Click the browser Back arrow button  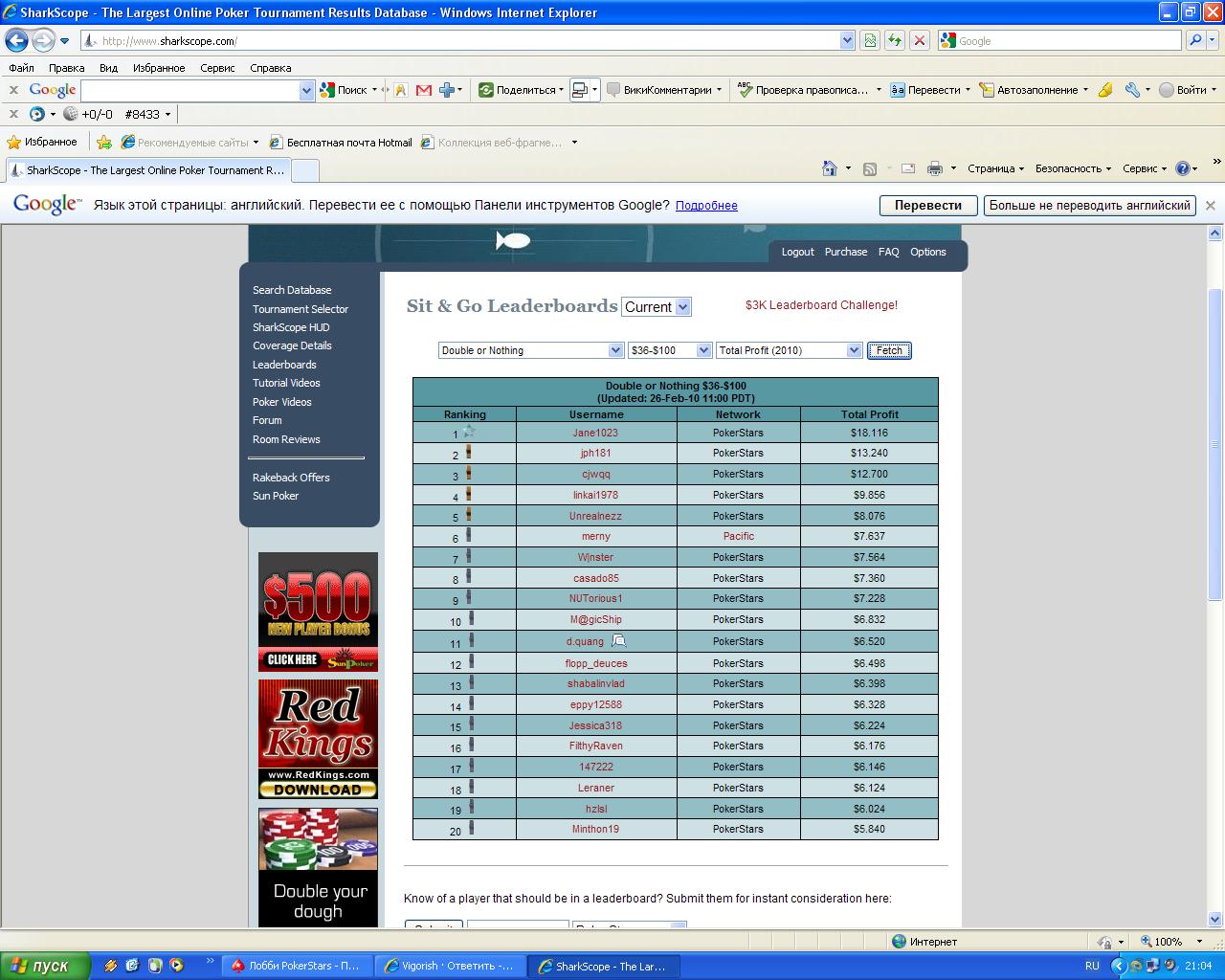pos(16,40)
